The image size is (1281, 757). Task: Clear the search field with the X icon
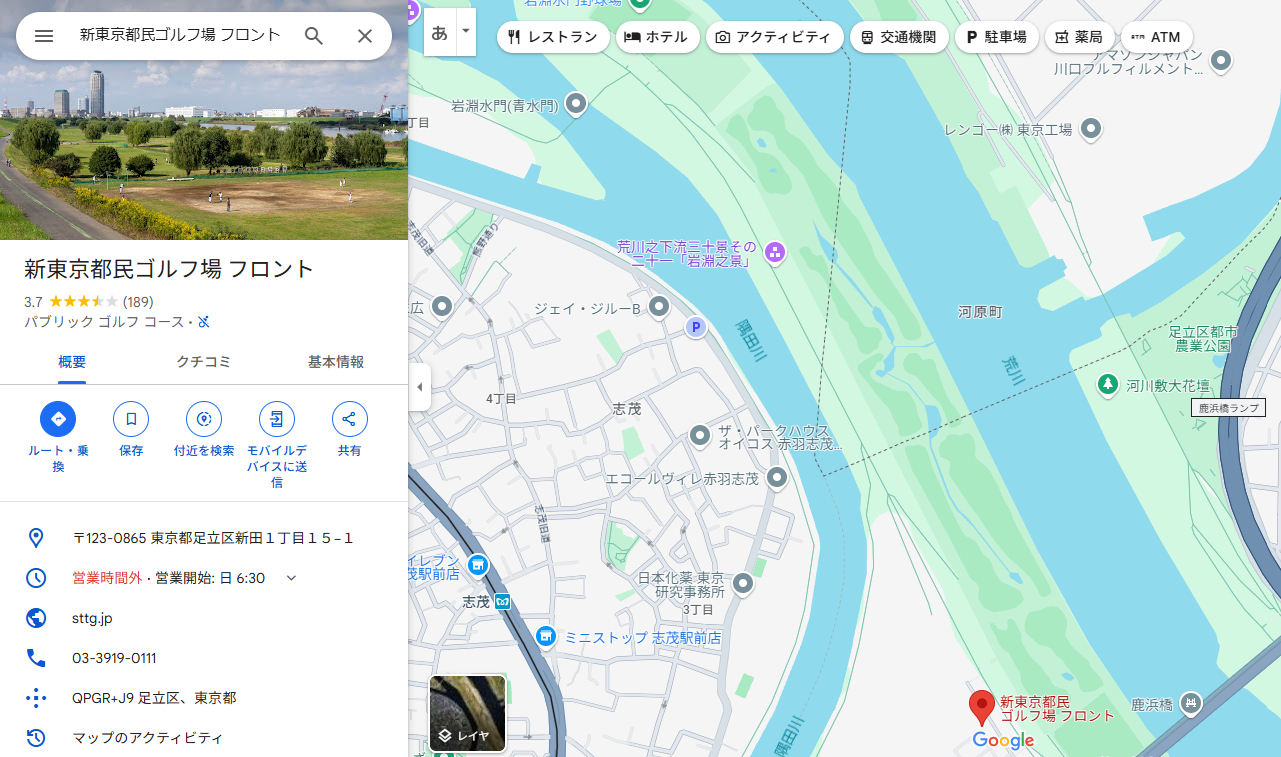365,35
